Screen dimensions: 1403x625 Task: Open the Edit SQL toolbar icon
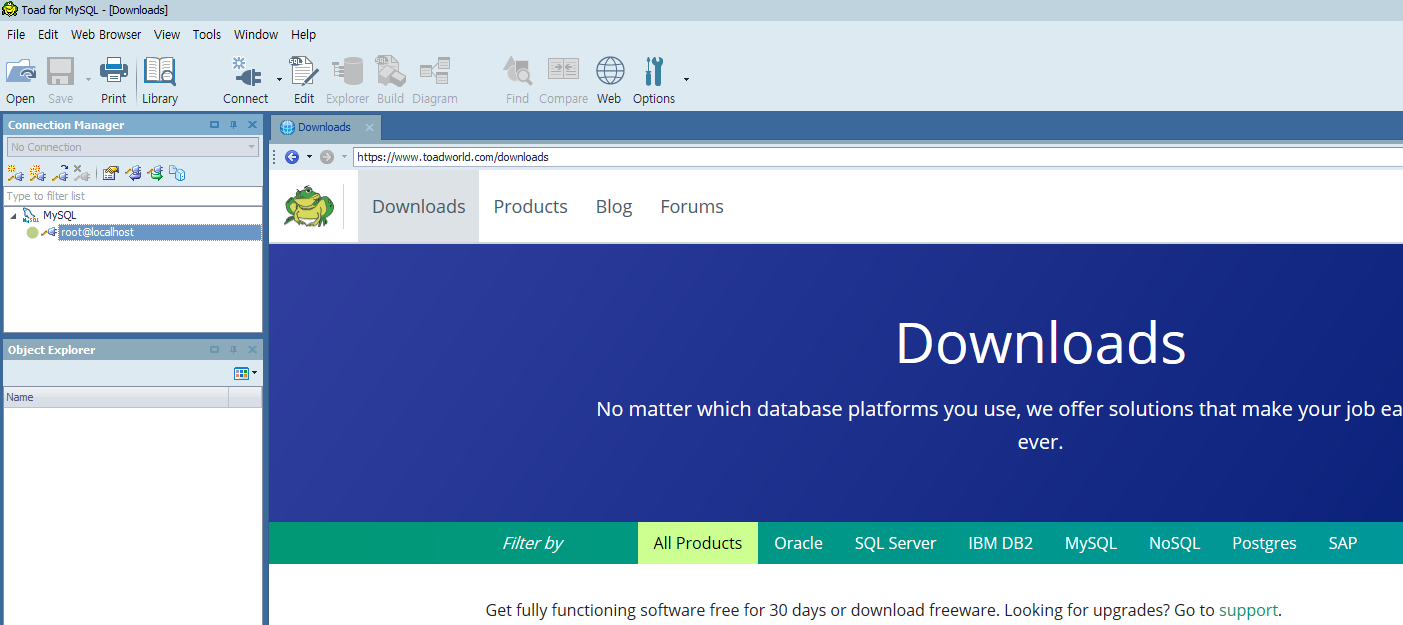304,72
